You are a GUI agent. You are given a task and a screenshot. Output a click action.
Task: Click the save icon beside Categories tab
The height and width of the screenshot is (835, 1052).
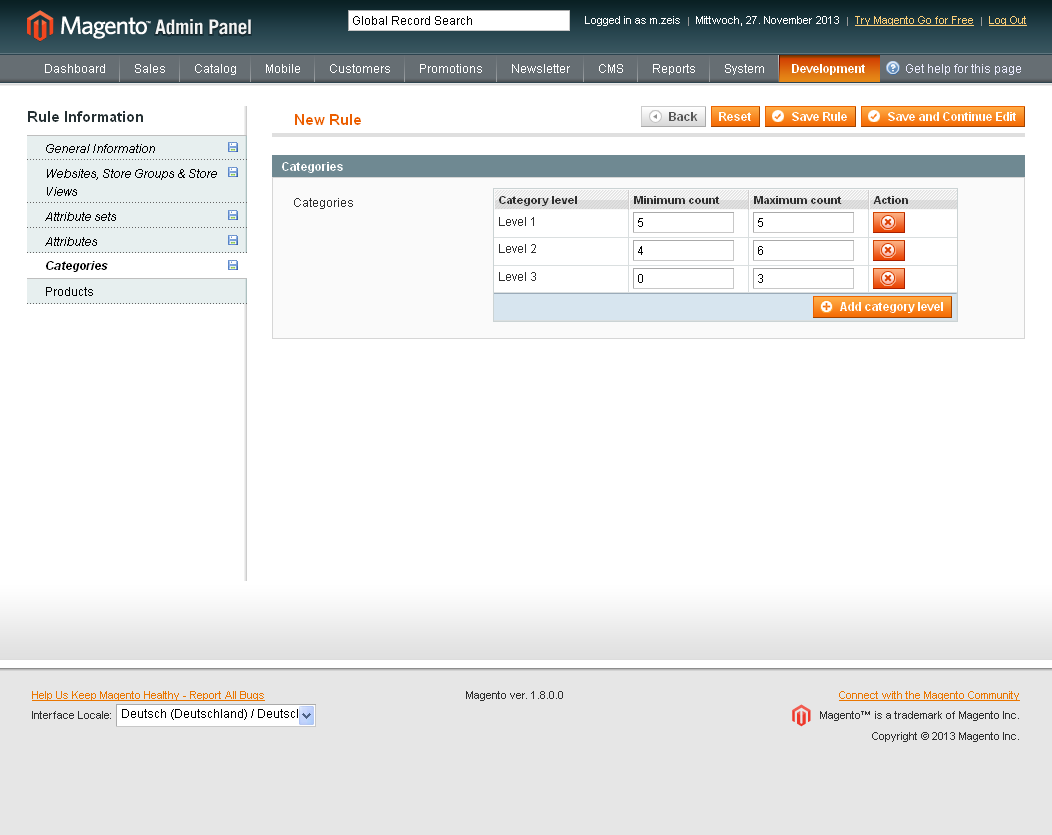click(233, 265)
